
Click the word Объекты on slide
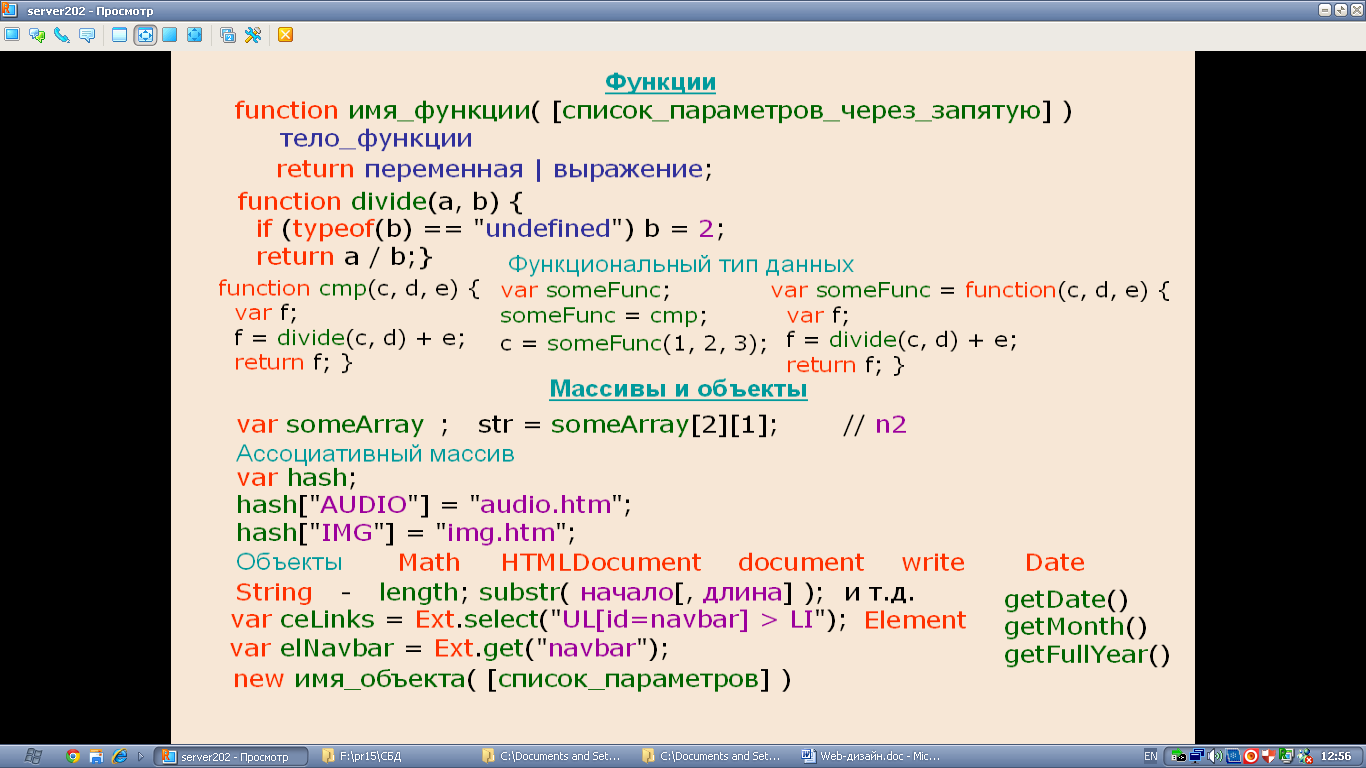(289, 563)
